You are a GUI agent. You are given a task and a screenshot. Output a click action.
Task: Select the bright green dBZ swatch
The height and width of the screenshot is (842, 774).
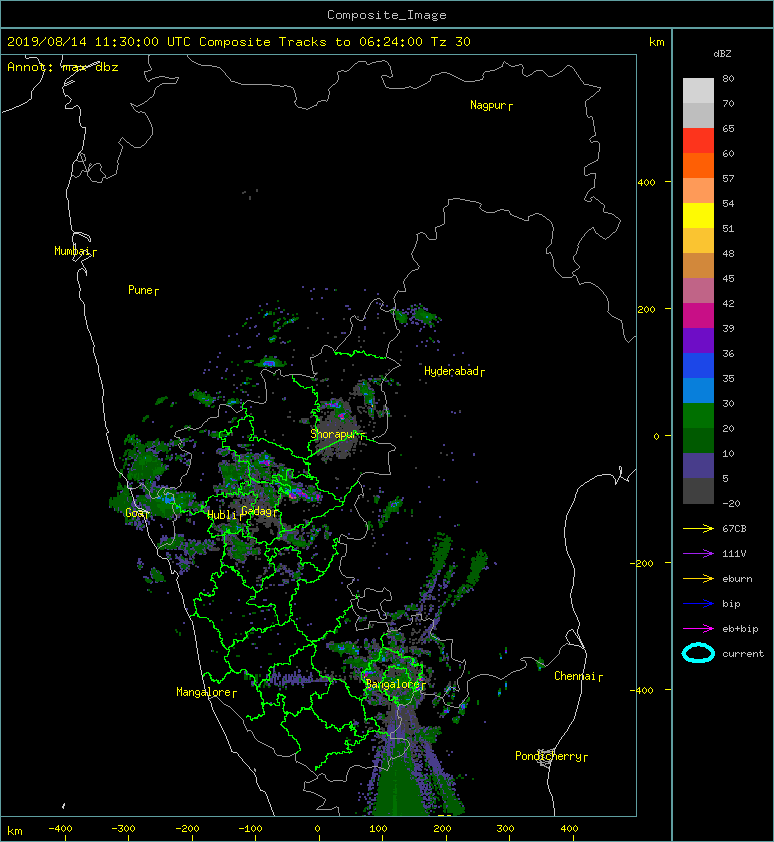pyautogui.click(x=698, y=416)
